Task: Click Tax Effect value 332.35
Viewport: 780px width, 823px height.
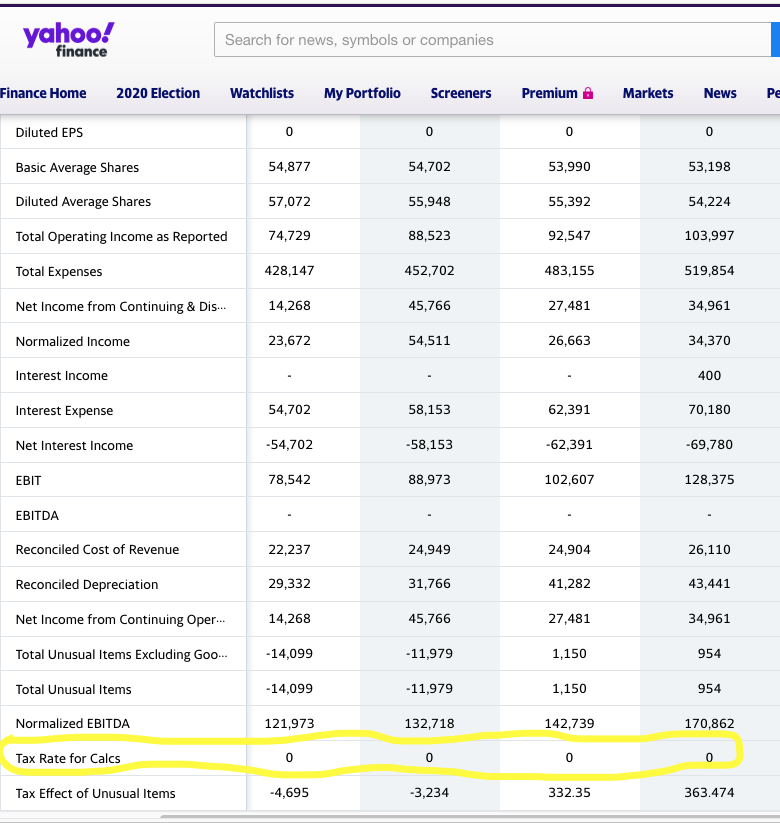Action: pyautogui.click(x=569, y=792)
